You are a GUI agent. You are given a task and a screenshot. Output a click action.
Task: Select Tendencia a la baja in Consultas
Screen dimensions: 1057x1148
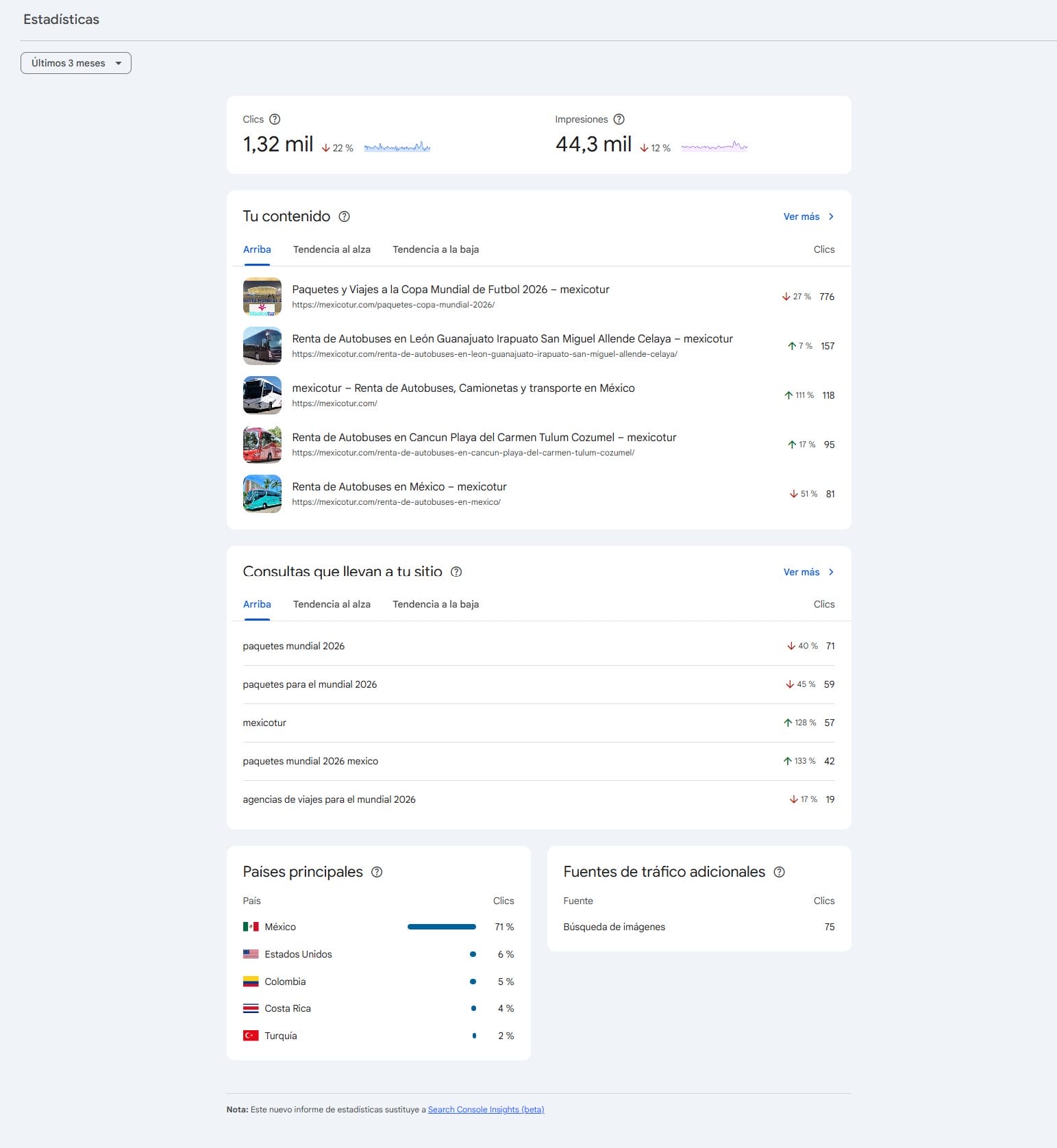pos(436,604)
